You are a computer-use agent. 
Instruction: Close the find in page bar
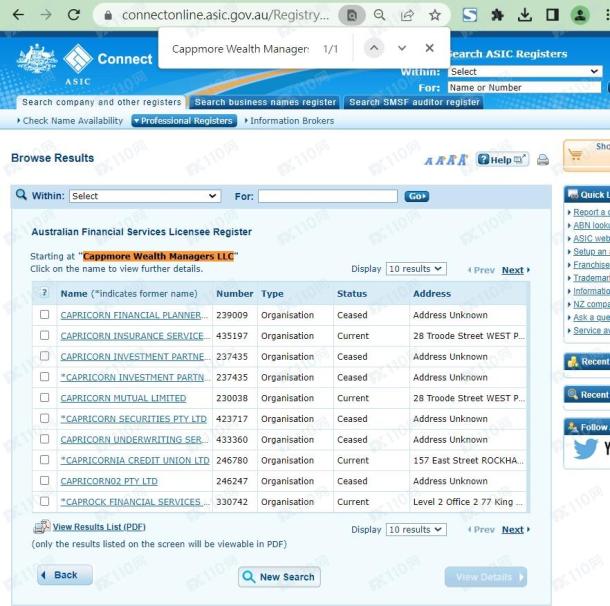(x=429, y=48)
